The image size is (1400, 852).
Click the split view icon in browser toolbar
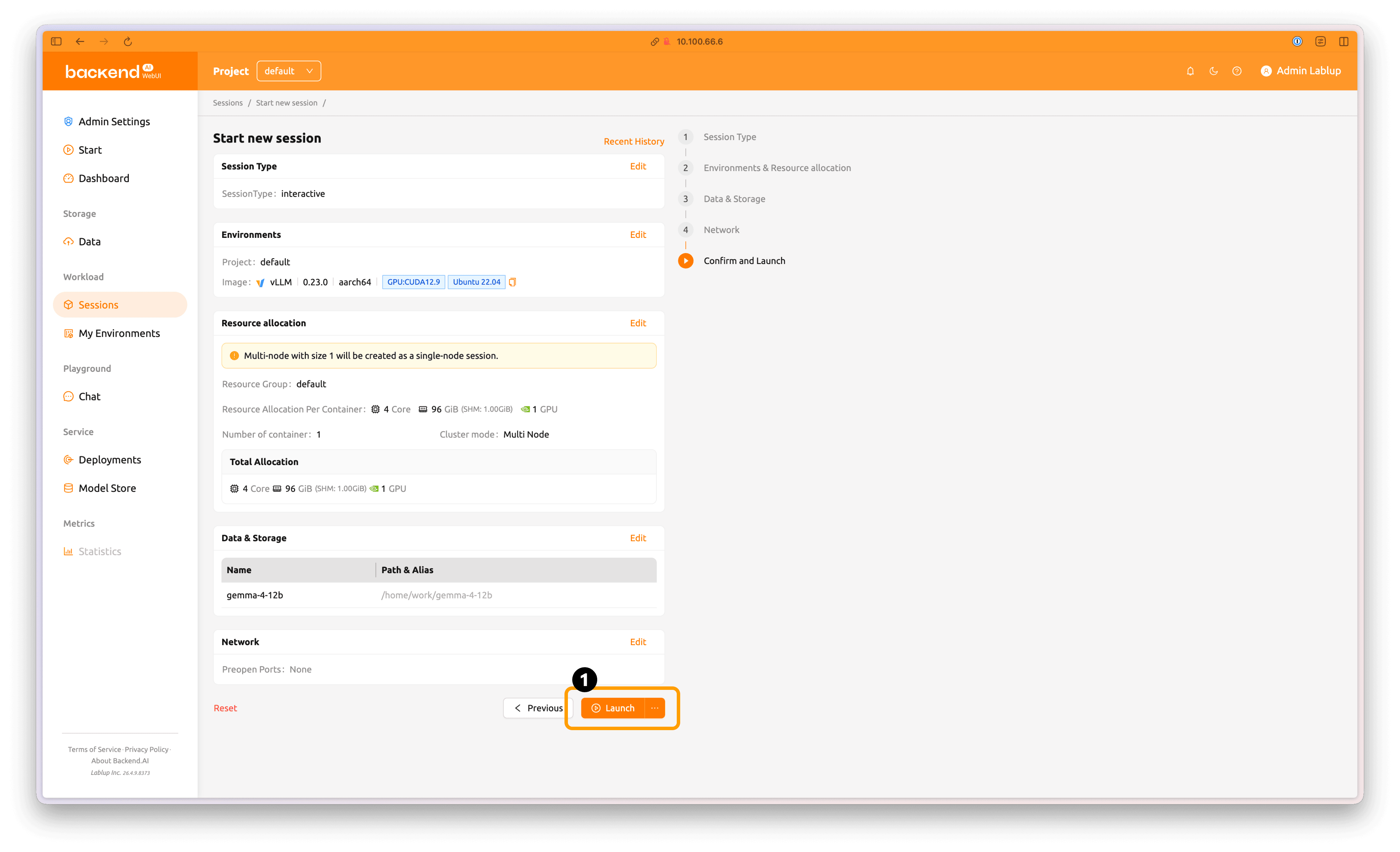click(1344, 41)
